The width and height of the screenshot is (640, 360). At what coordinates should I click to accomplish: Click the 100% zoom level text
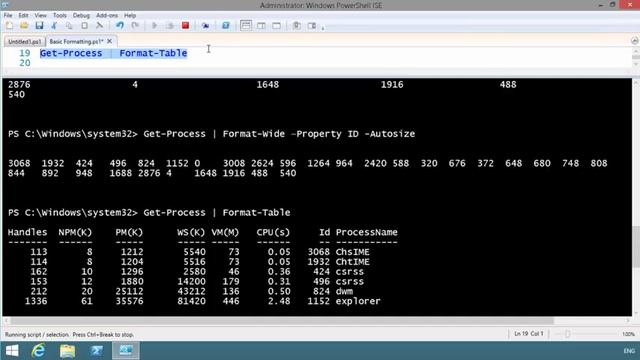(x=628, y=334)
